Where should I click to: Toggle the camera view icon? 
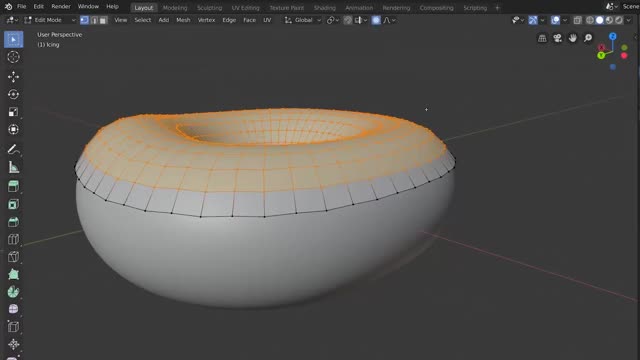click(557, 38)
